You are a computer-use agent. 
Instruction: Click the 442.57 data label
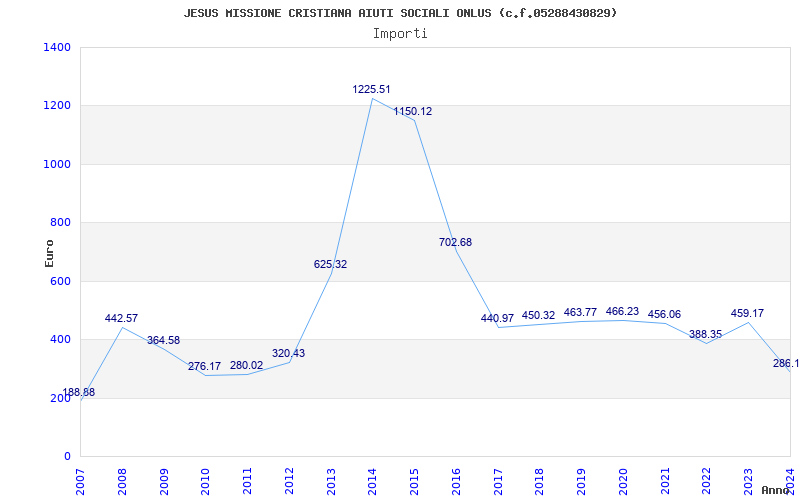click(121, 318)
